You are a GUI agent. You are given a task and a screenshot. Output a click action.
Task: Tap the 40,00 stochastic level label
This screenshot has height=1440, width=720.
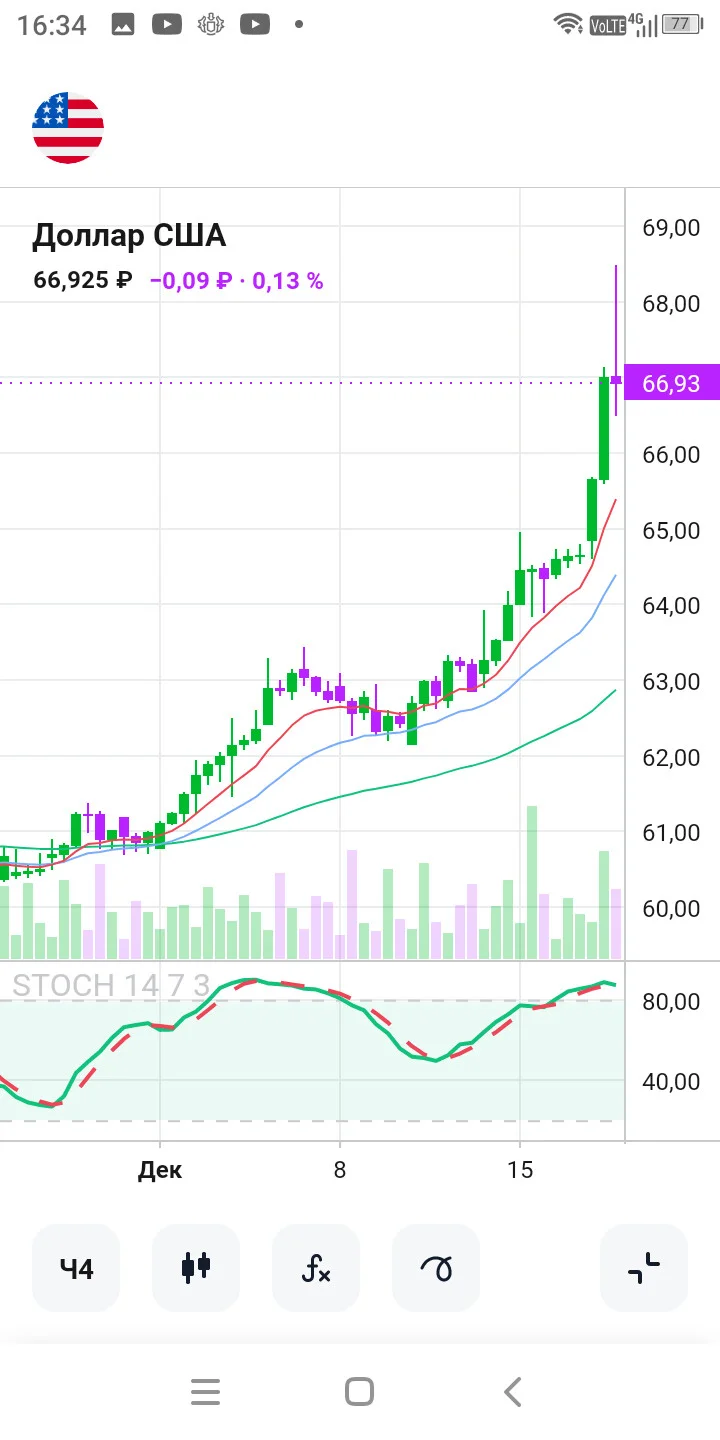671,1081
